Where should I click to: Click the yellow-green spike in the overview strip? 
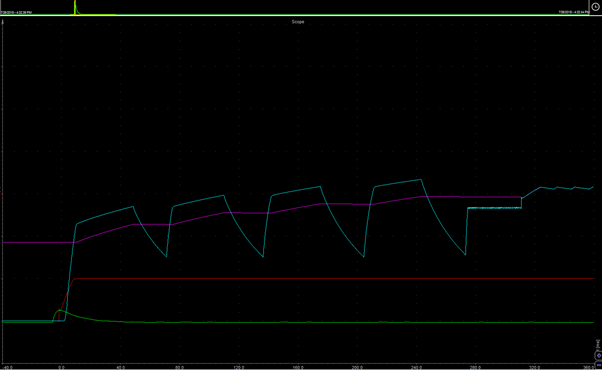pyautogui.click(x=75, y=7)
